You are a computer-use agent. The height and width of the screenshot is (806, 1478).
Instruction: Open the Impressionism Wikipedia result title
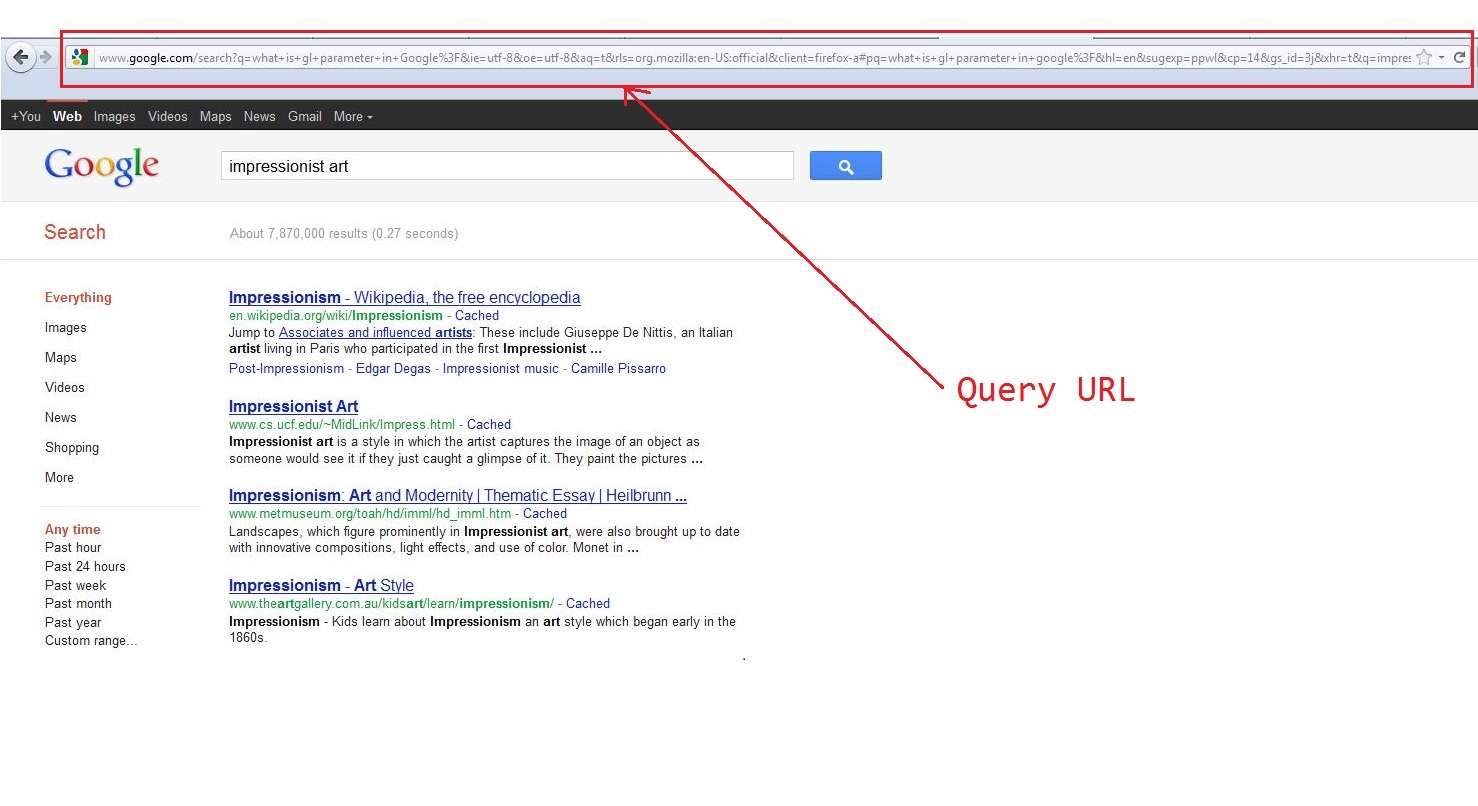click(404, 298)
